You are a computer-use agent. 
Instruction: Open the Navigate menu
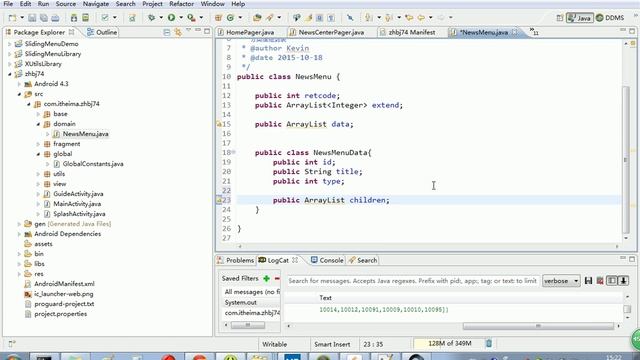pyautogui.click(x=96, y=4)
